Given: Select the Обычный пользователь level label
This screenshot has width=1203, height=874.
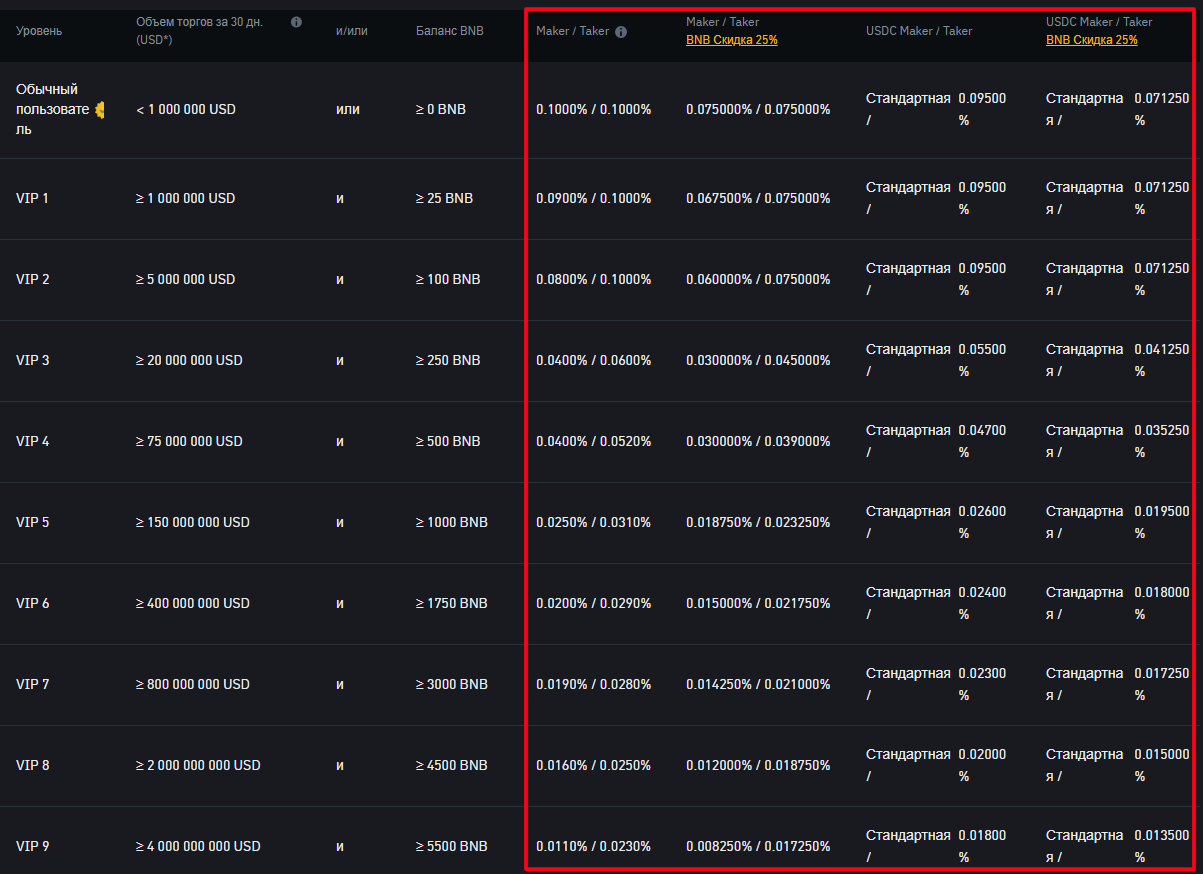Looking at the screenshot, I should (x=53, y=109).
